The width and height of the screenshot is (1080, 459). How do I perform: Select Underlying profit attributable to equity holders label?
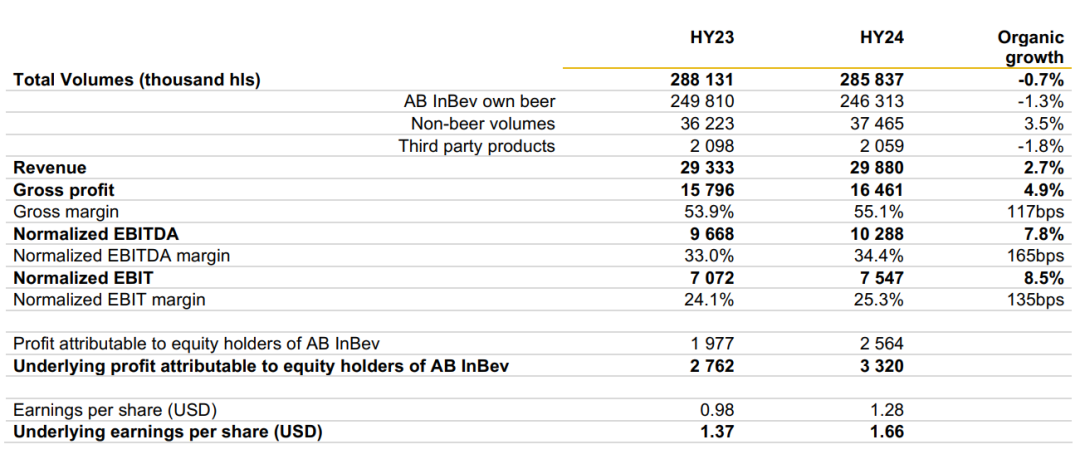[261, 366]
